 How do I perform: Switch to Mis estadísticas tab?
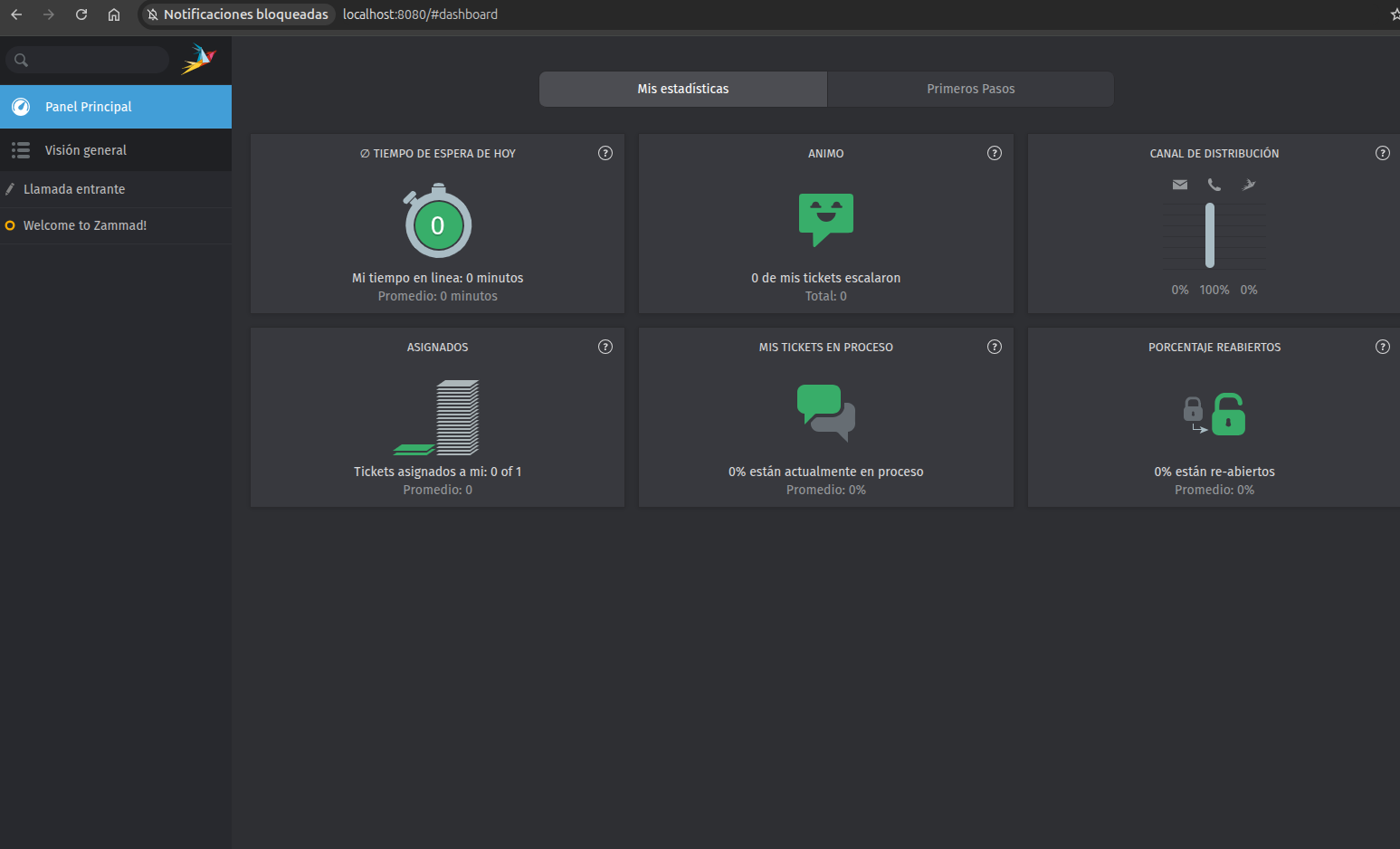click(x=682, y=89)
